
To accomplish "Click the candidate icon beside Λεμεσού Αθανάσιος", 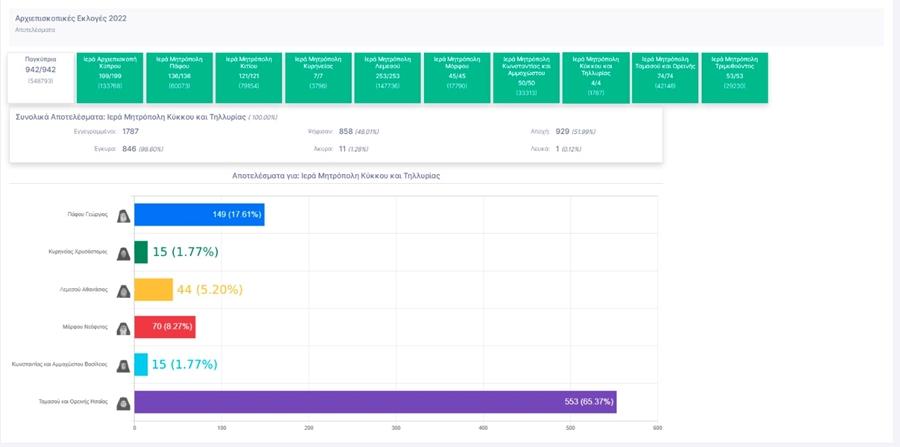I will pyautogui.click(x=124, y=290).
